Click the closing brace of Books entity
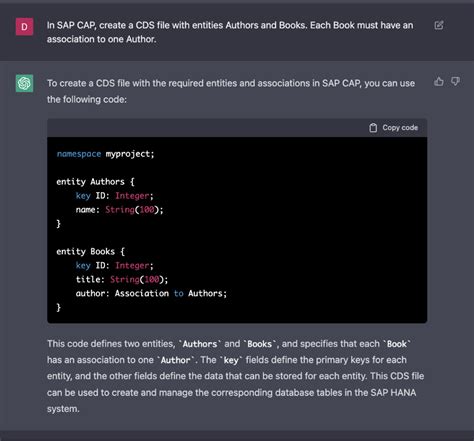 (59, 307)
